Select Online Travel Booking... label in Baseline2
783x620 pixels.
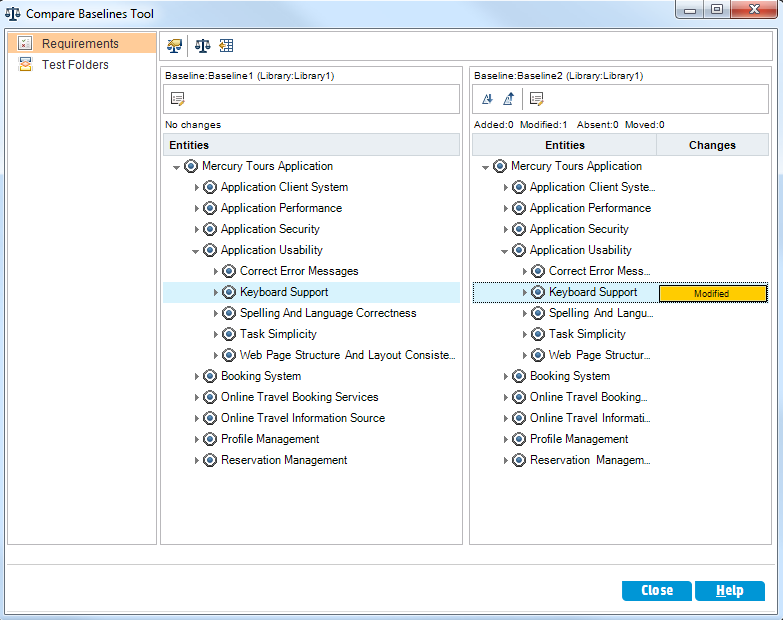tap(588, 397)
